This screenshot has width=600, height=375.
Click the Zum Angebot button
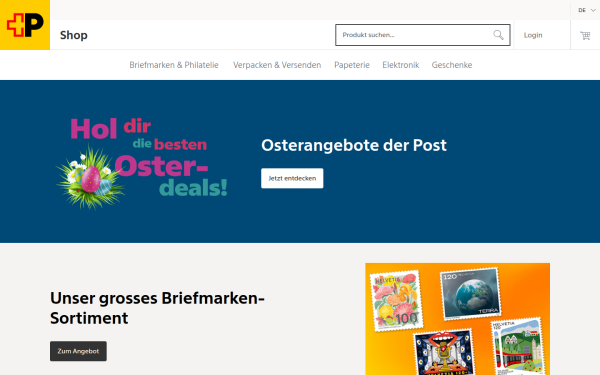click(x=78, y=351)
